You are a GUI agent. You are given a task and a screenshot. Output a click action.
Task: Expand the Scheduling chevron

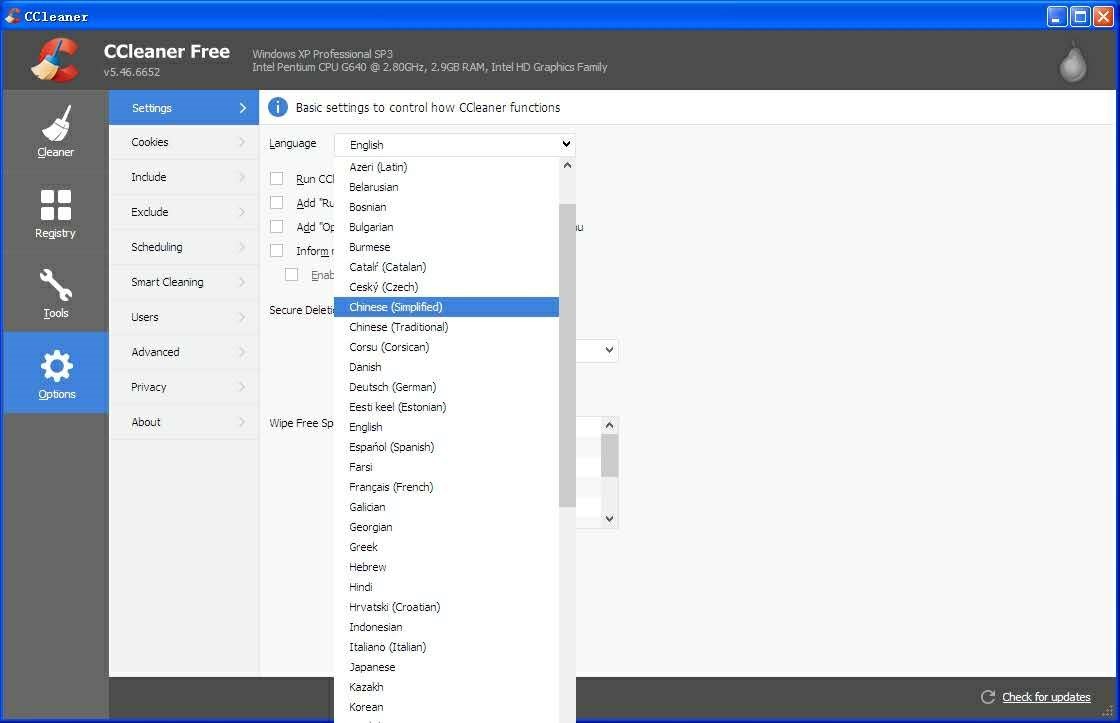[x=242, y=247]
